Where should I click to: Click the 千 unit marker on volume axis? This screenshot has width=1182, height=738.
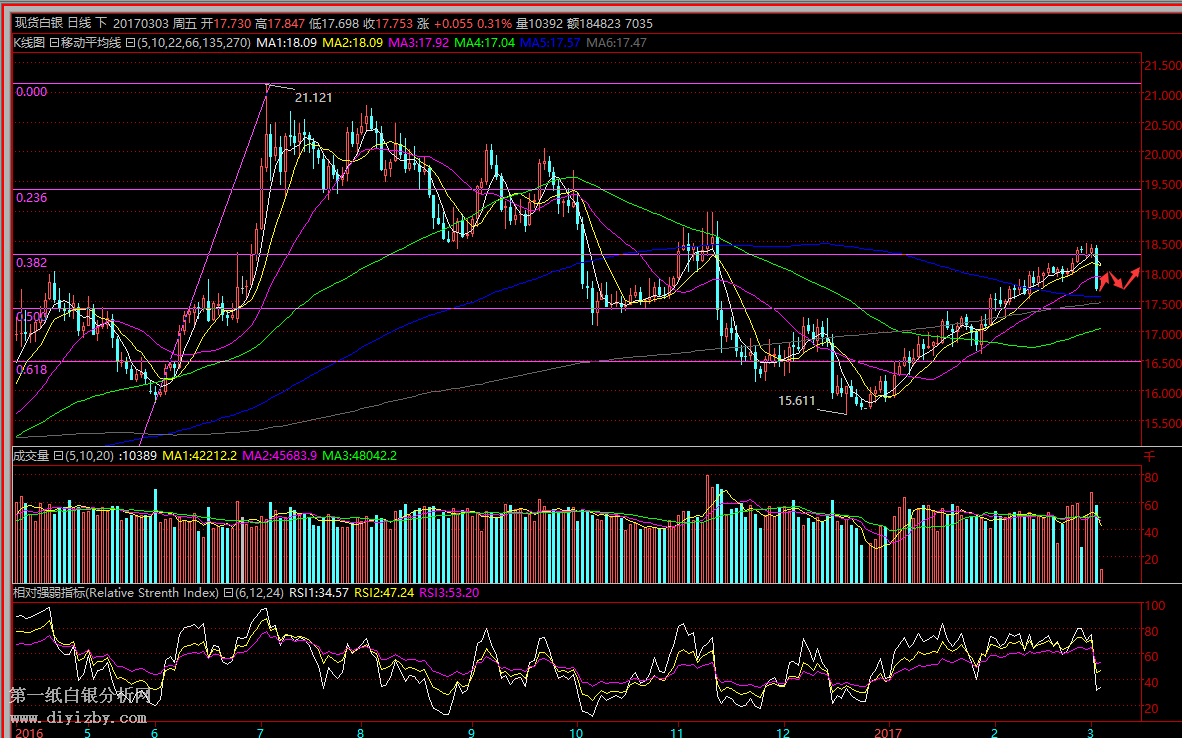click(1149, 456)
